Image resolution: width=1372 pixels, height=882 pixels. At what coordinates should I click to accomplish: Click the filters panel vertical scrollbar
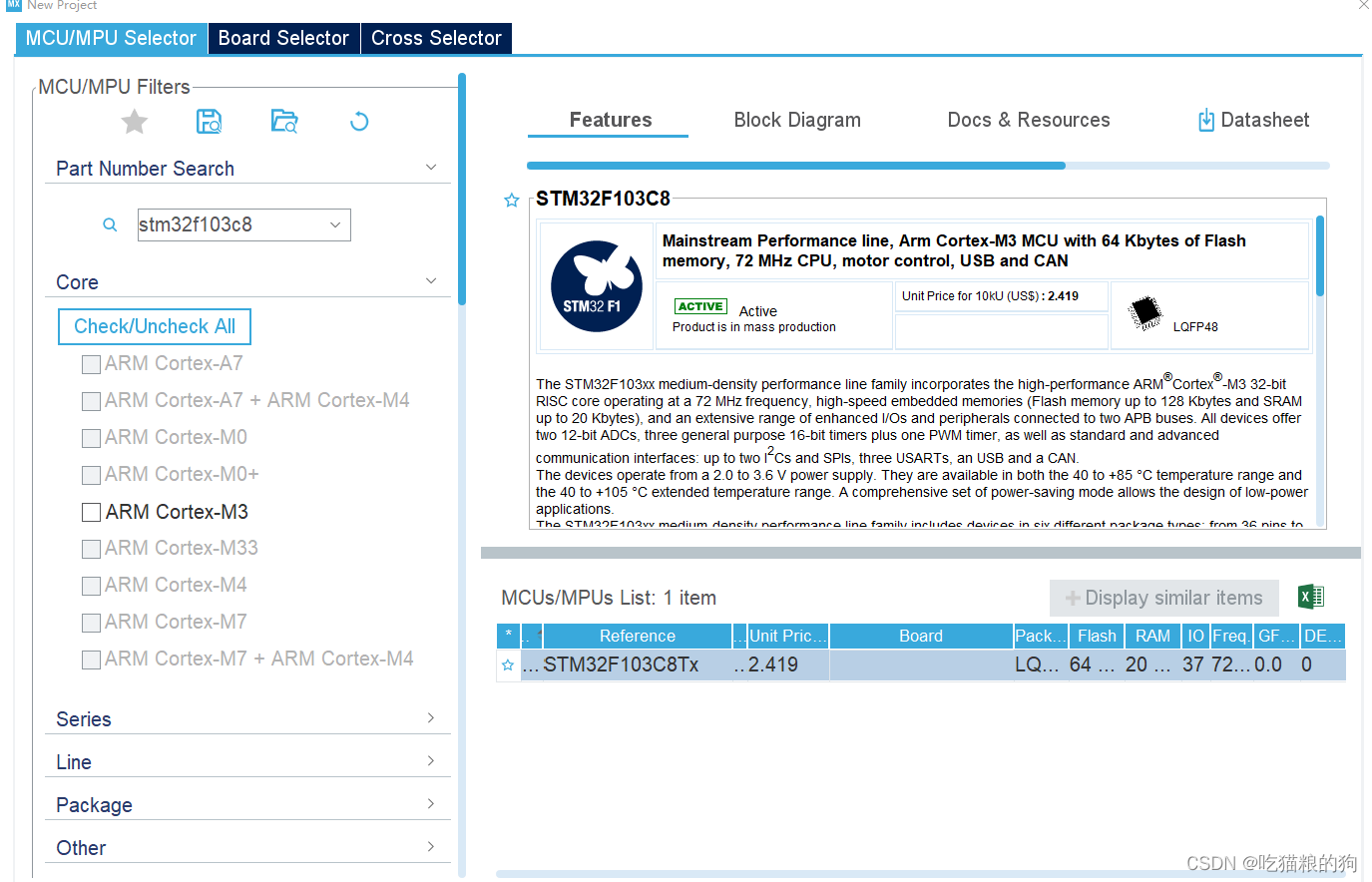462,190
